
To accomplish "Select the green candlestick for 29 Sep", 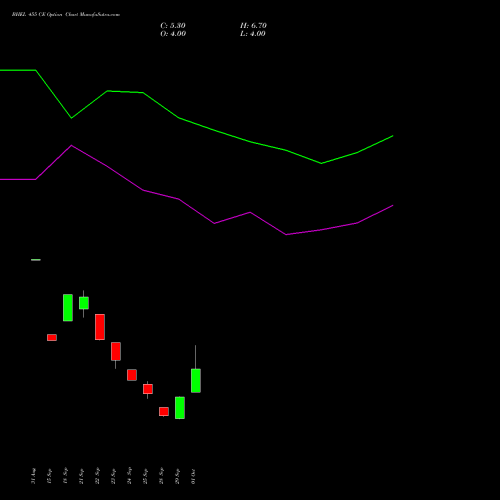I will pyautogui.click(x=180, y=408).
